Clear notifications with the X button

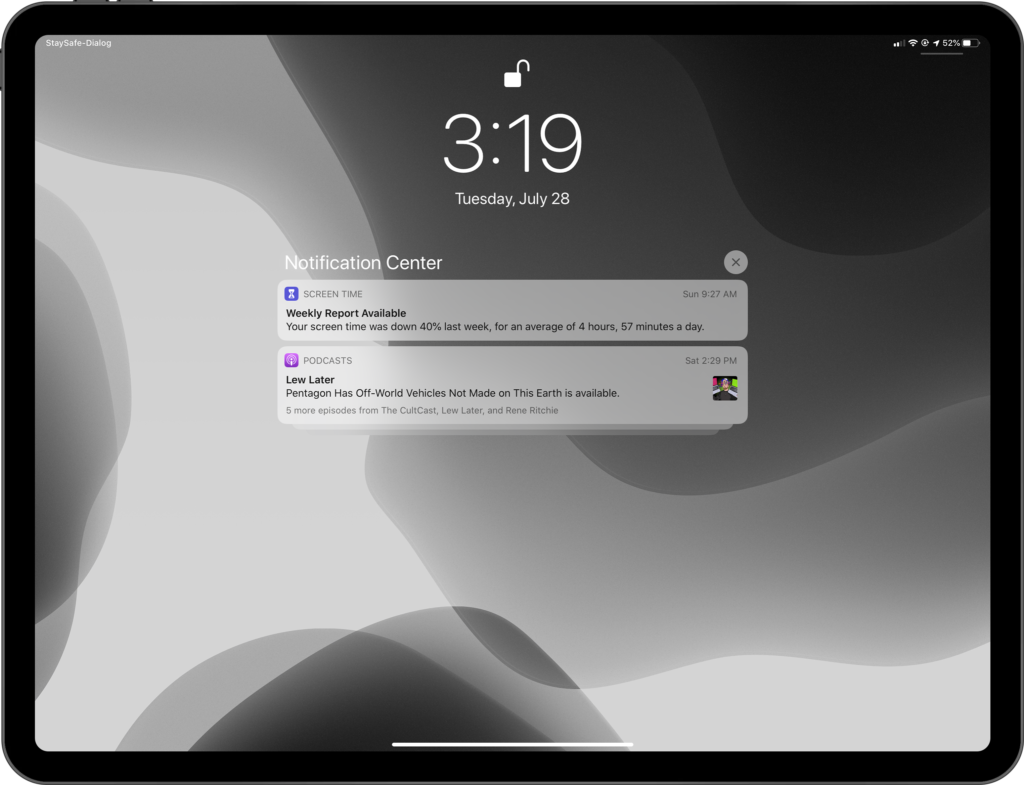click(735, 262)
